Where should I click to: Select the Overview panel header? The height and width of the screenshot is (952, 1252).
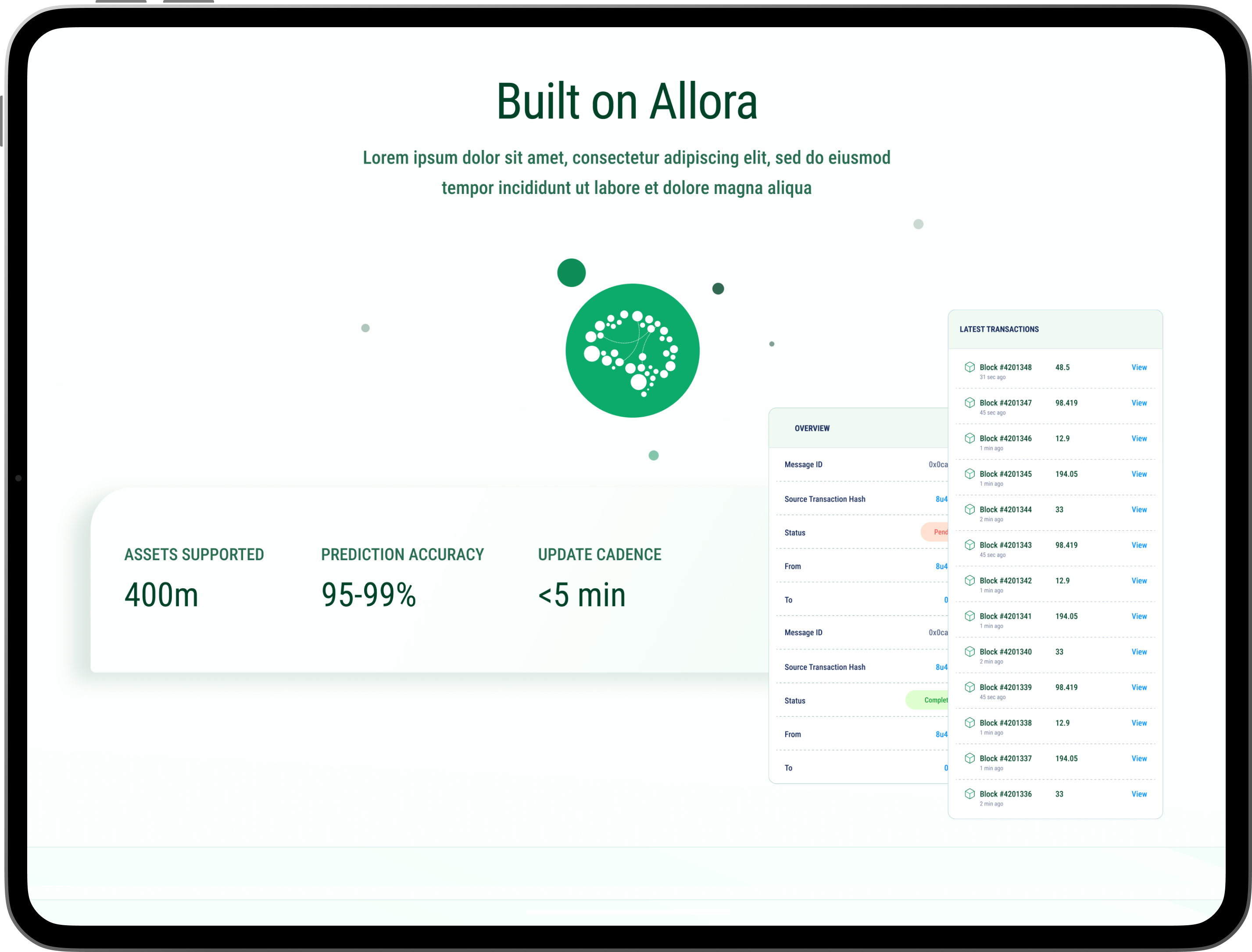[x=812, y=428]
